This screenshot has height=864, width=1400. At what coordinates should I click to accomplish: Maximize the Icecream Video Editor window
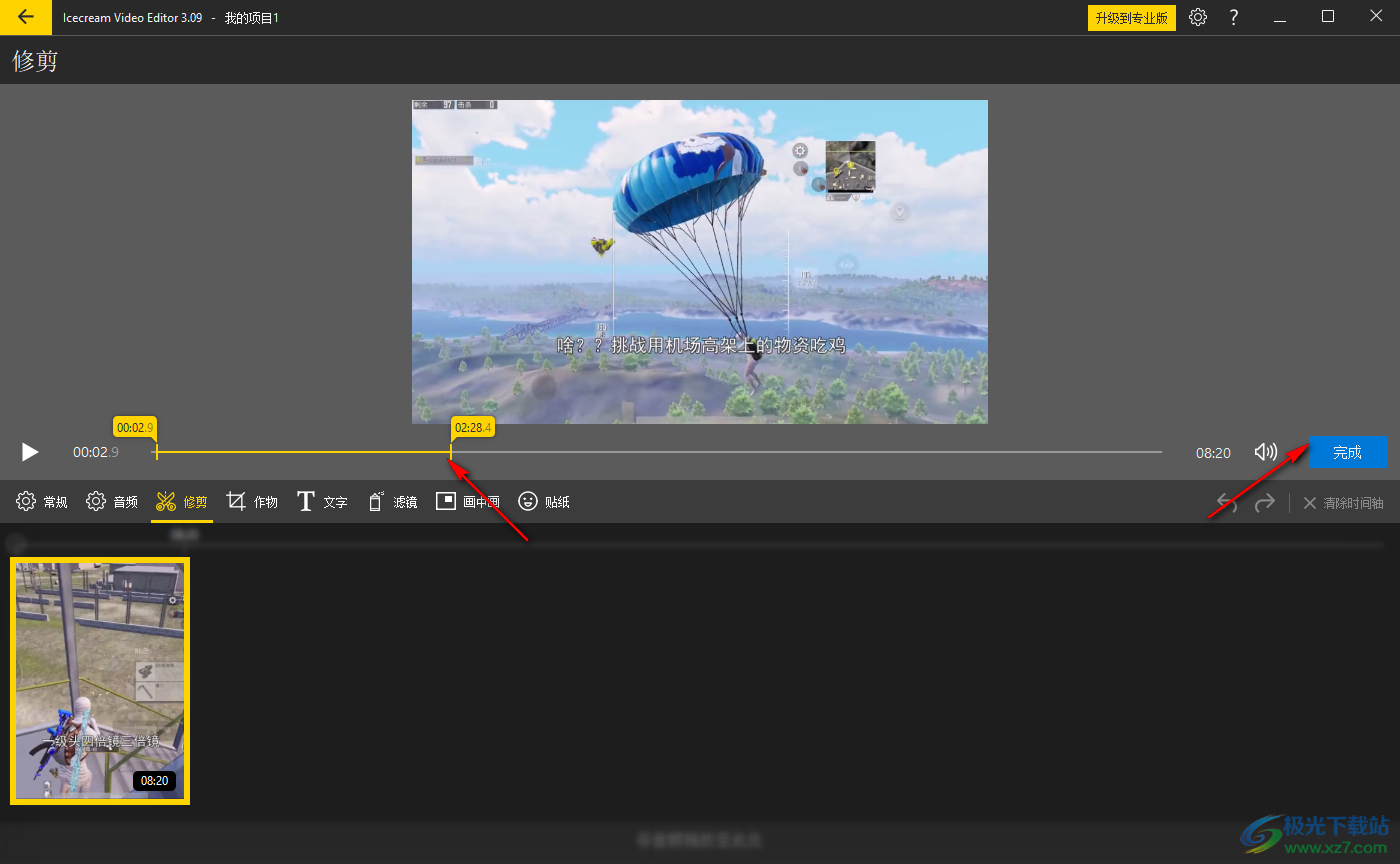click(x=1328, y=17)
